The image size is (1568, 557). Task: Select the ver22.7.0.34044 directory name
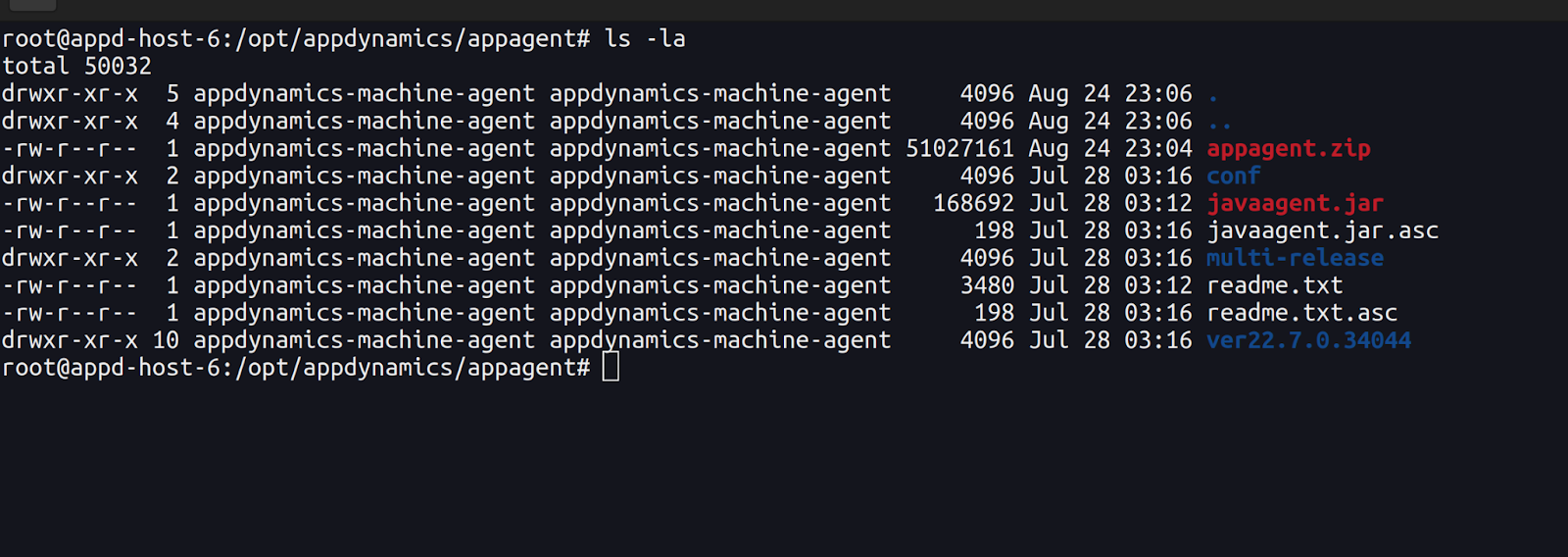[x=1308, y=341]
